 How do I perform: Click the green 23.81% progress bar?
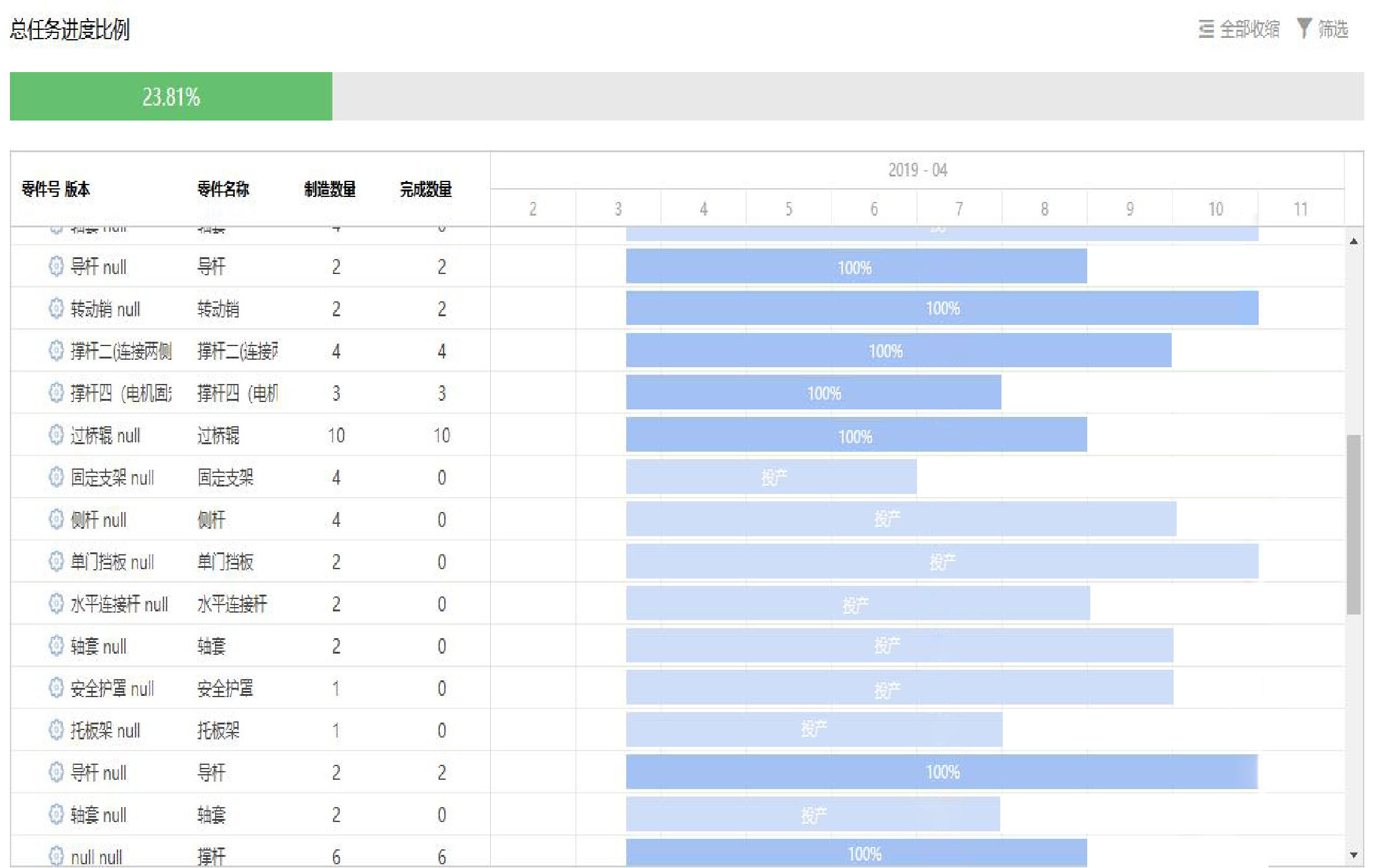click(x=171, y=96)
